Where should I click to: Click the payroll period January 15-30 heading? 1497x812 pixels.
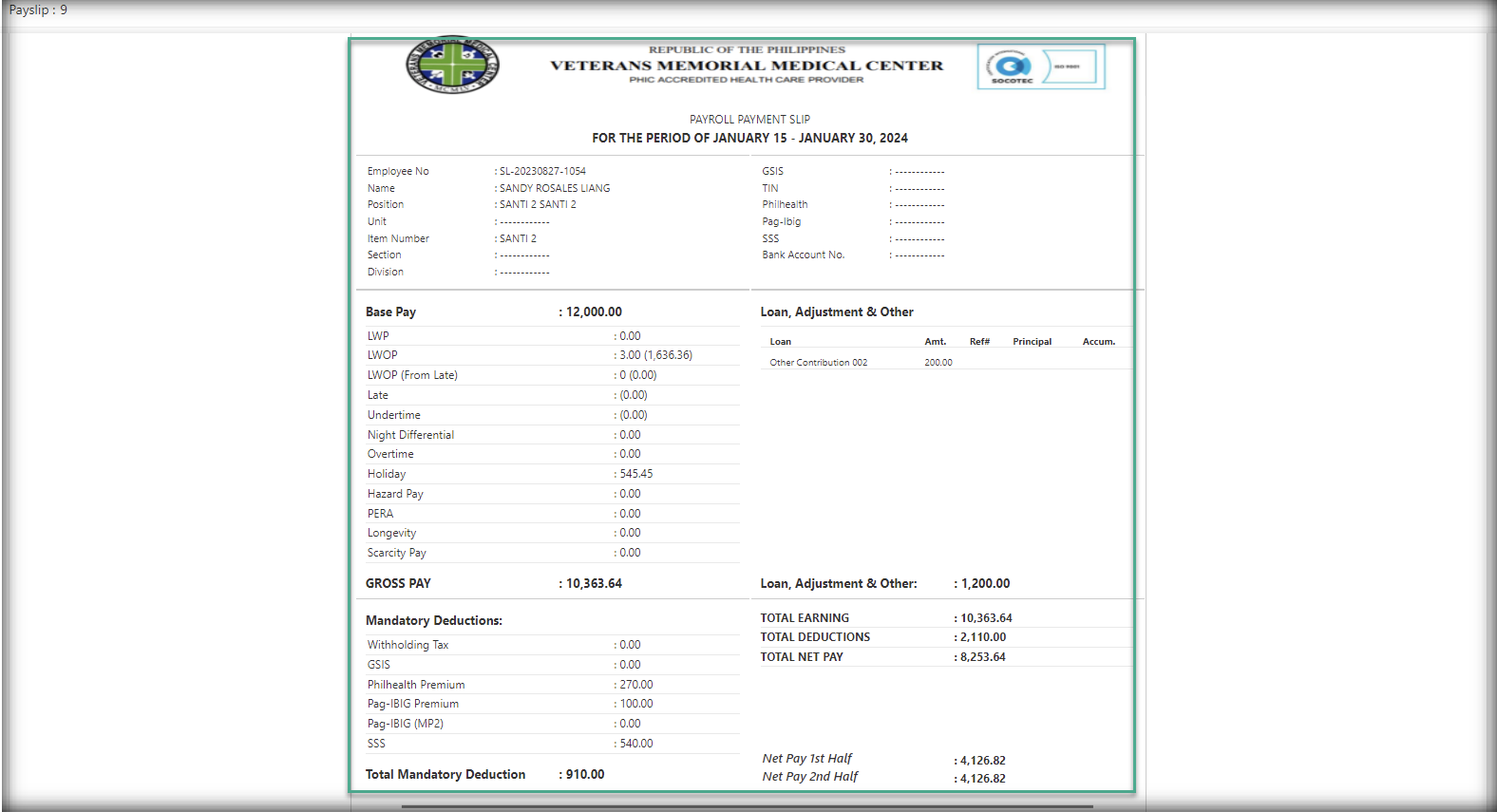click(749, 138)
